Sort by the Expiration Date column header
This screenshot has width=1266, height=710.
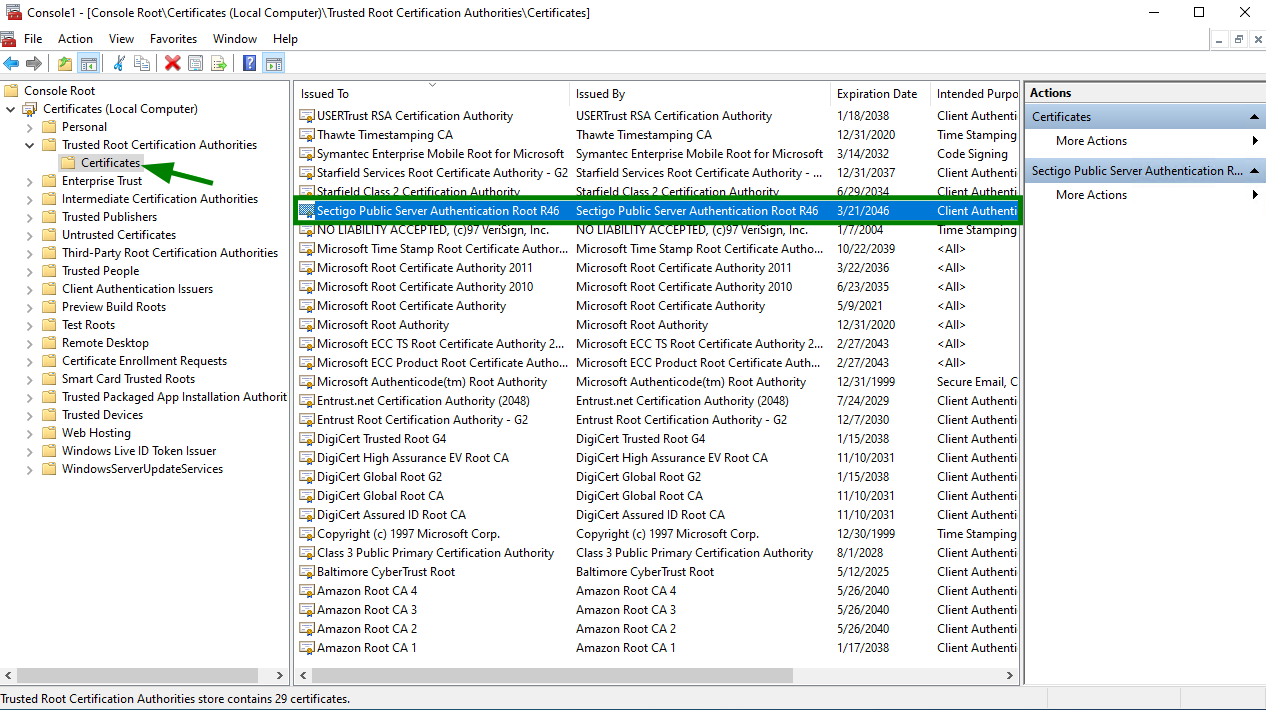(x=881, y=94)
